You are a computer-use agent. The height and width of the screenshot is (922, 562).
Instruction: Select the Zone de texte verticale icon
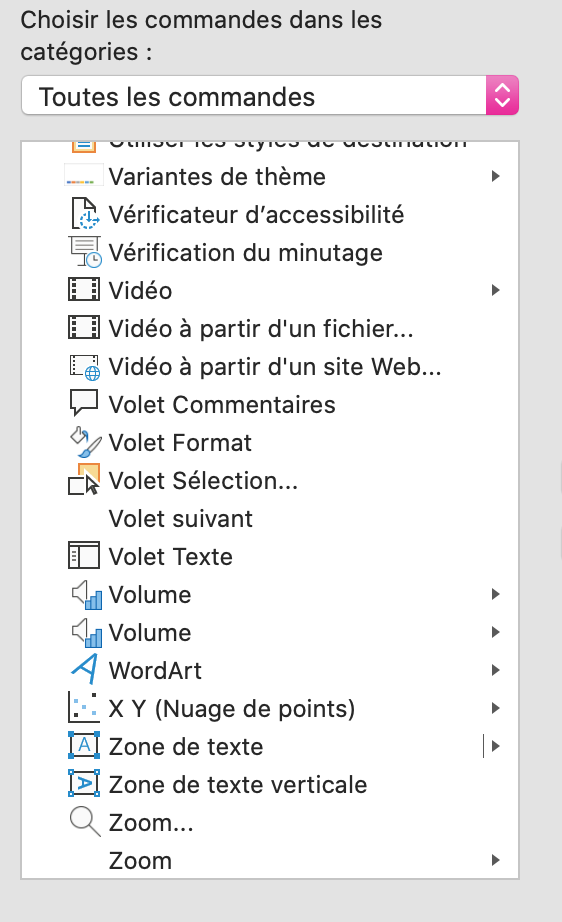point(84,784)
